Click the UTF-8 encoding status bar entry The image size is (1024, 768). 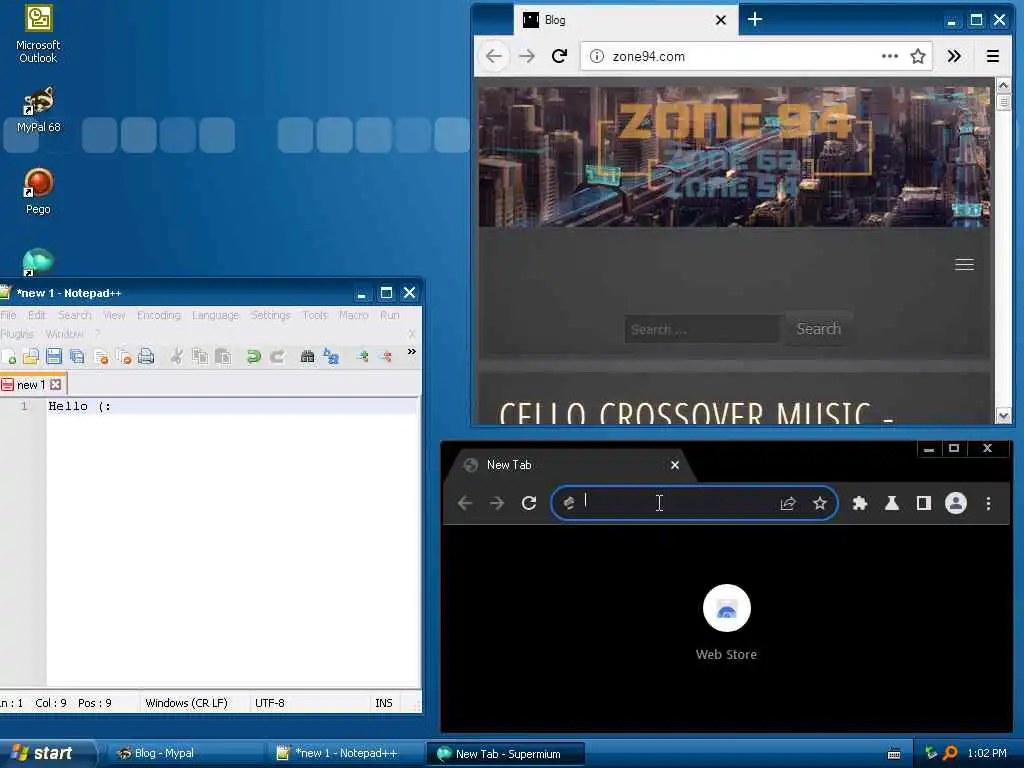(x=270, y=703)
